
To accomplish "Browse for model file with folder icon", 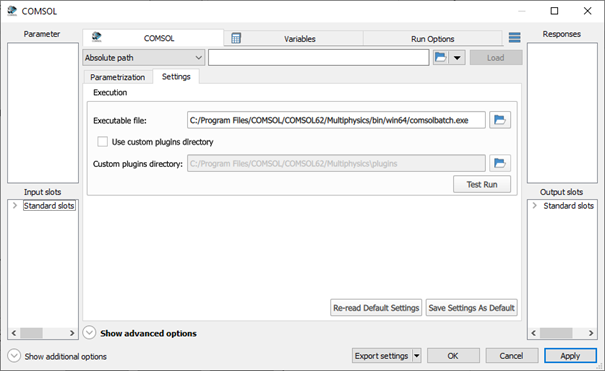I will tap(441, 58).
